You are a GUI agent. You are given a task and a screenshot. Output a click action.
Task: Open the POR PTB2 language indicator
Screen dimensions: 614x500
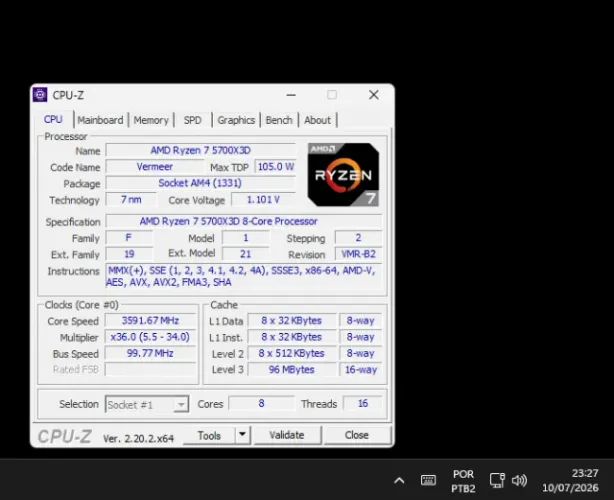point(463,481)
